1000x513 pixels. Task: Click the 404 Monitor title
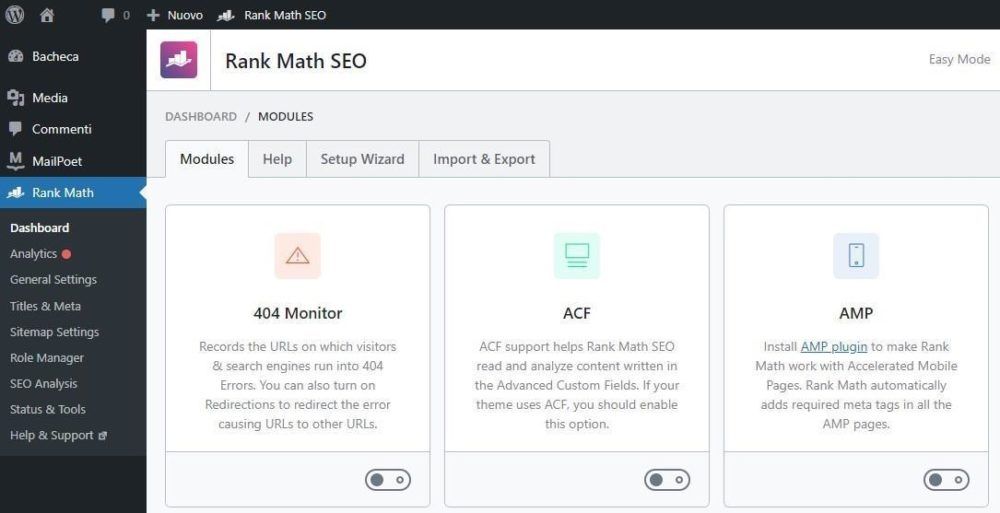click(298, 313)
